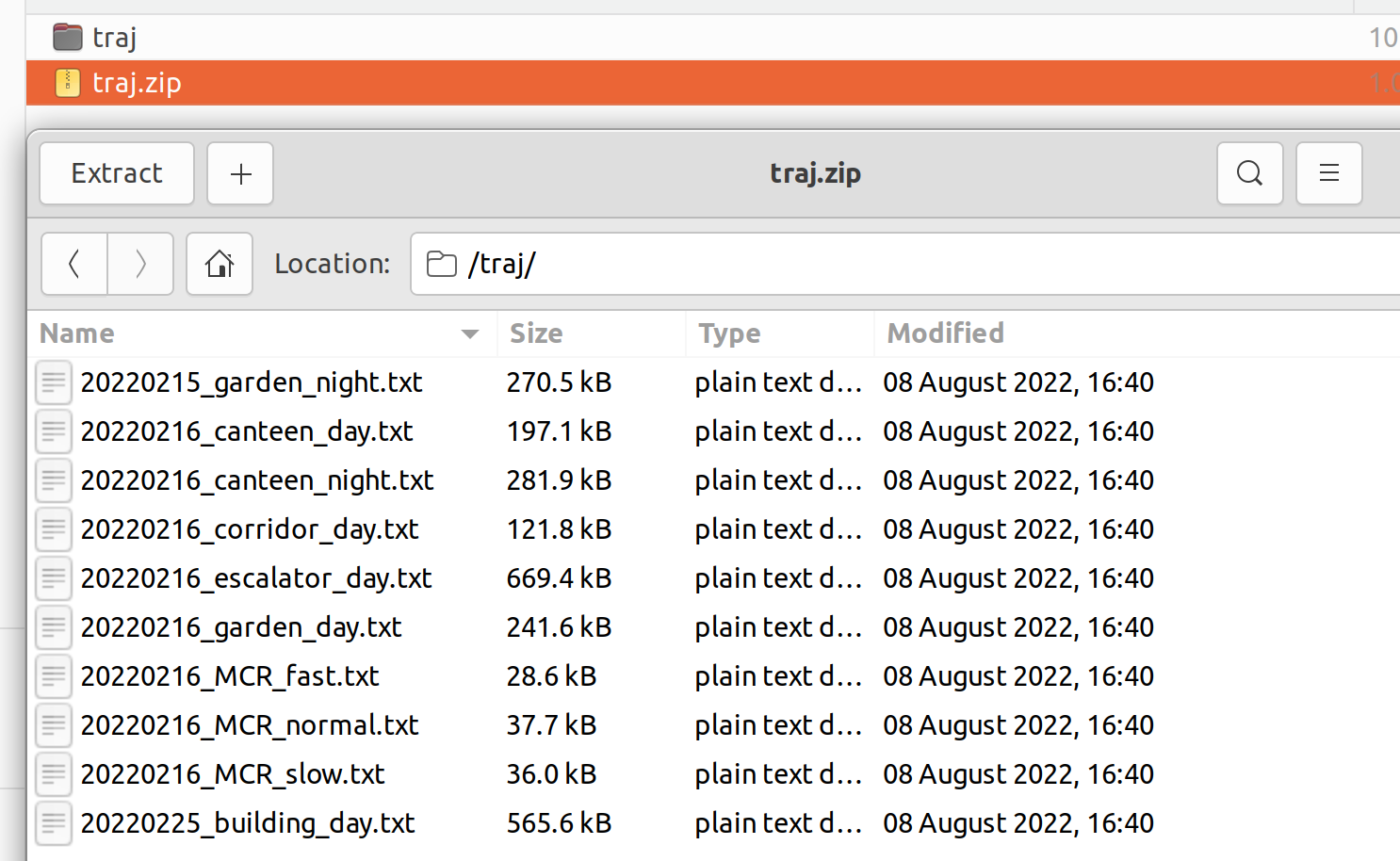Open the archive home location via home icon
This screenshot has width=1400, height=861.
[219, 264]
